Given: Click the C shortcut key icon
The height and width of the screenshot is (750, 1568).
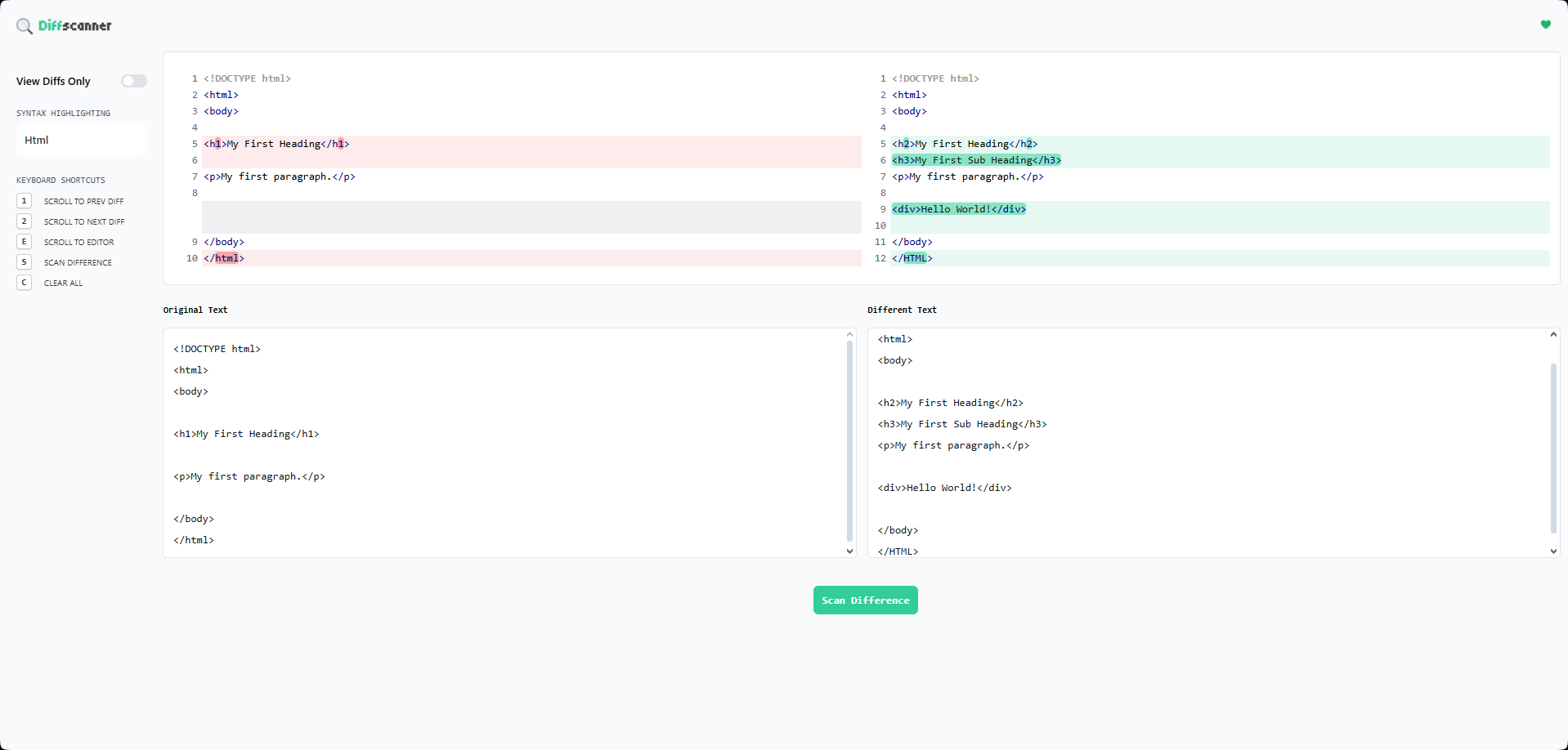Looking at the screenshot, I should click(25, 283).
